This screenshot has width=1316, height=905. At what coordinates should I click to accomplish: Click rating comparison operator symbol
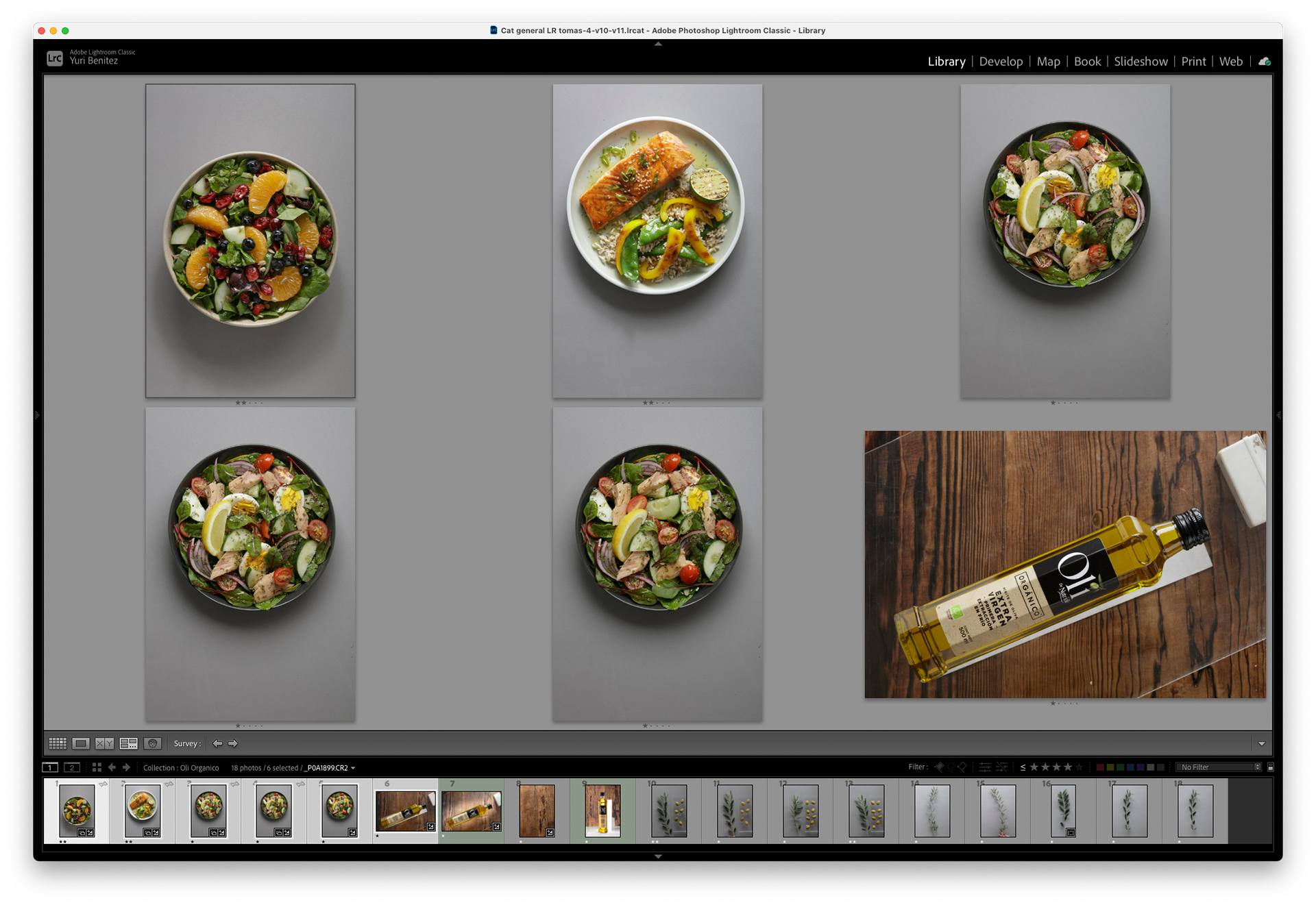(x=1023, y=767)
